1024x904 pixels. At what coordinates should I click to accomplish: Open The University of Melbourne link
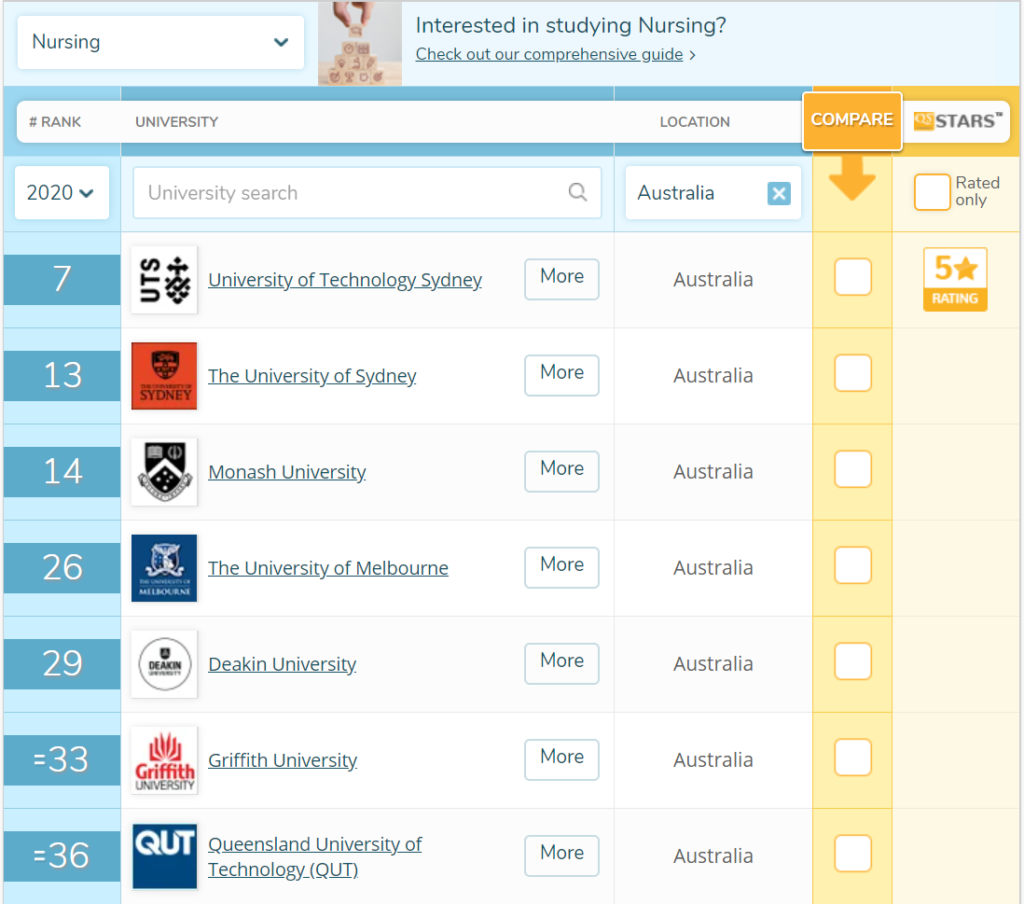pos(328,568)
